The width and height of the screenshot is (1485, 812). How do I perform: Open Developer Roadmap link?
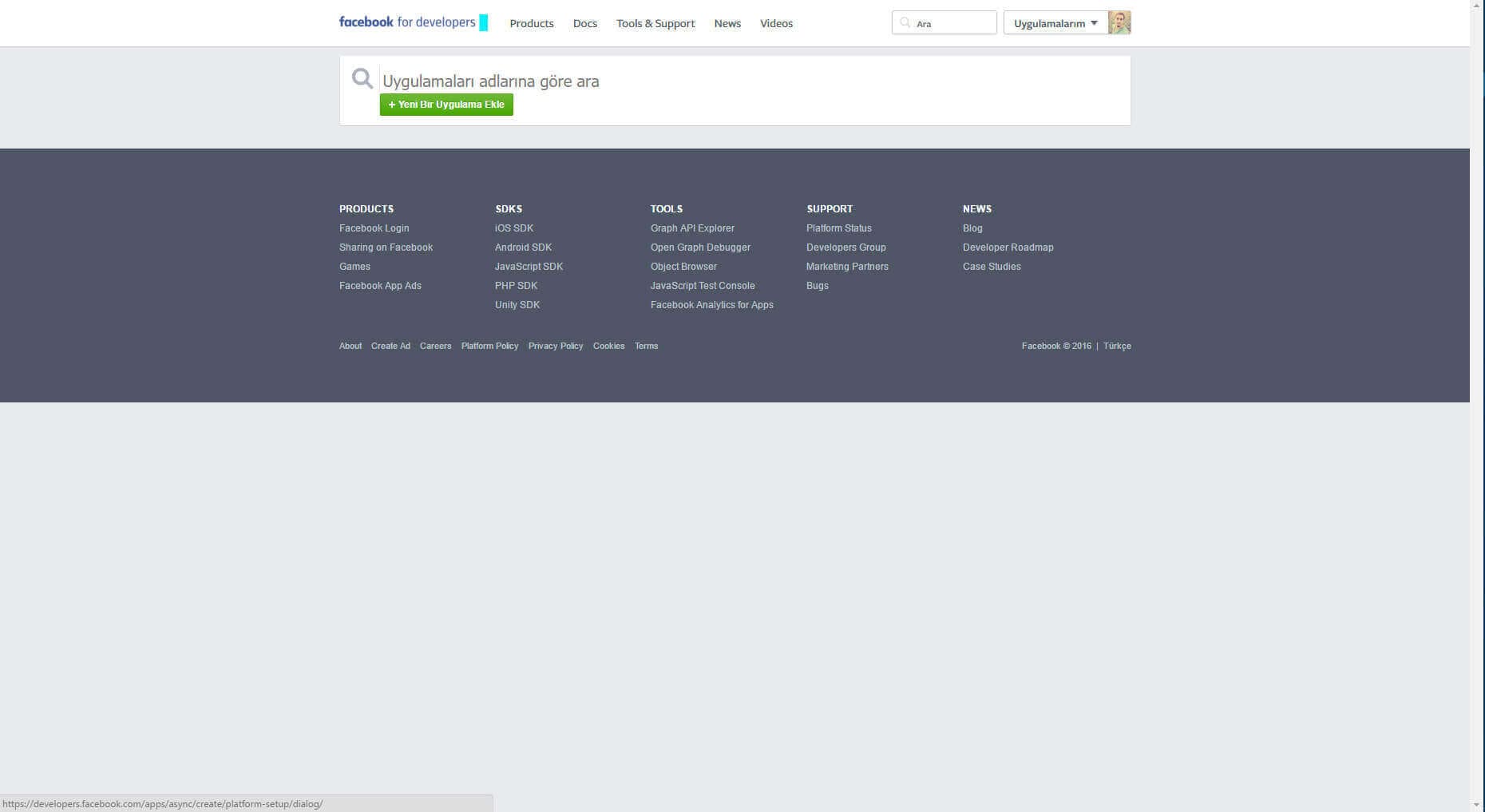(1008, 248)
